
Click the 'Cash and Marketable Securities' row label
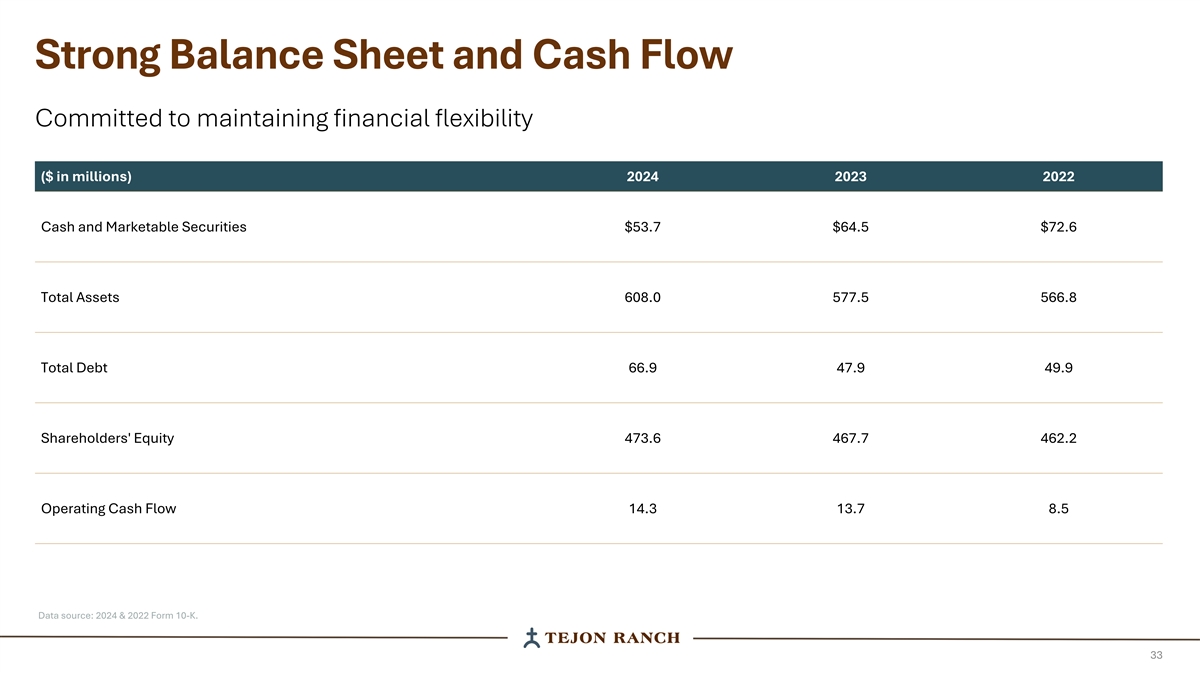144,227
